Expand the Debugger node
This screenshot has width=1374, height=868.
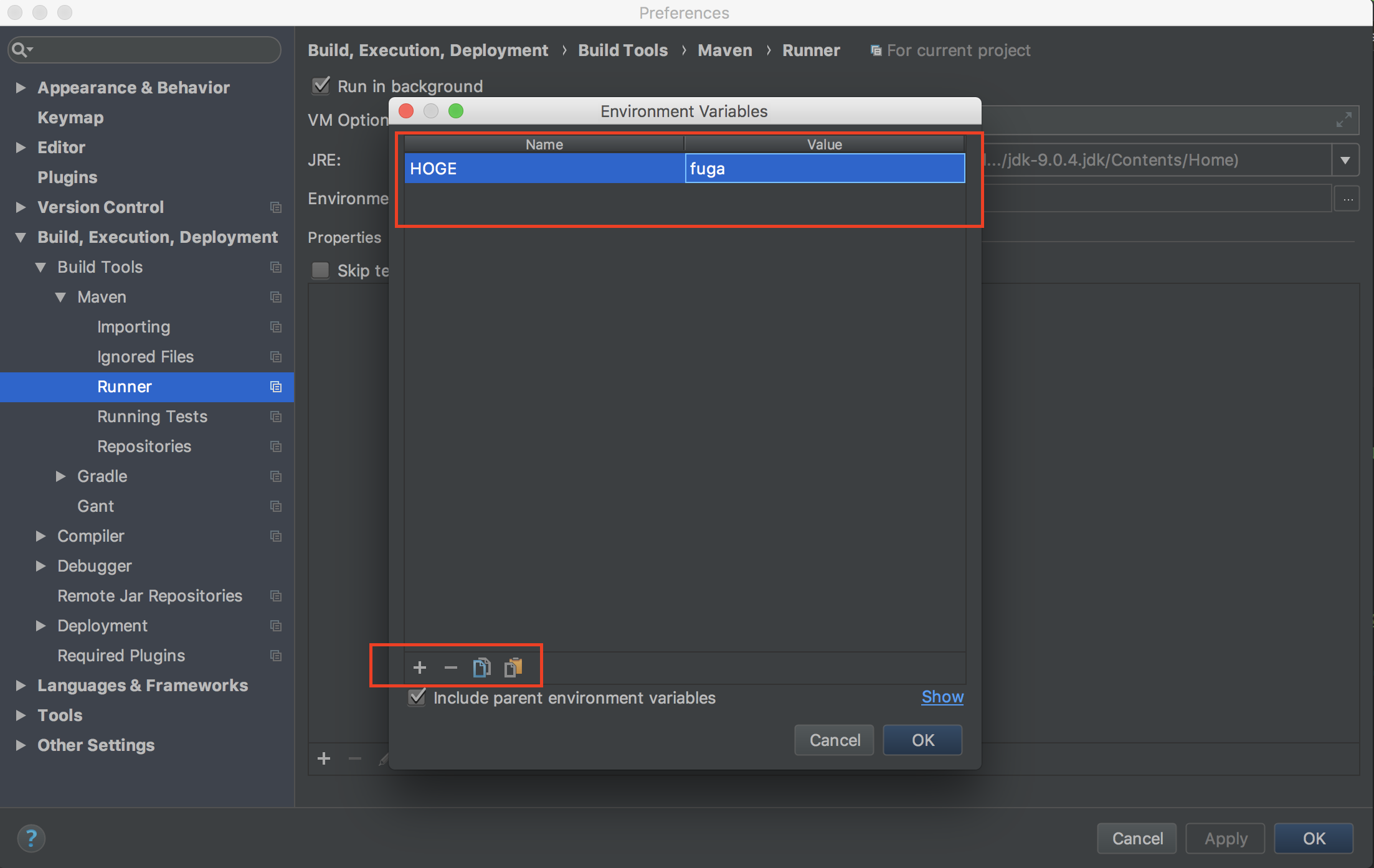click(40, 566)
